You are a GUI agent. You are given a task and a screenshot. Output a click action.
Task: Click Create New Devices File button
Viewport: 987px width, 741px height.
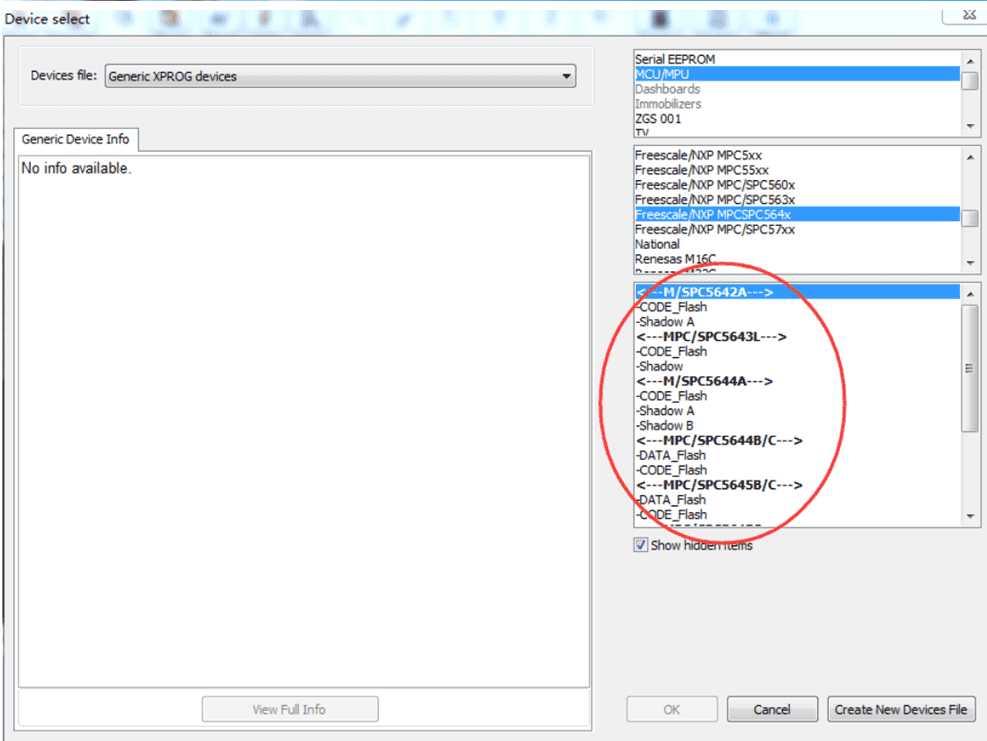901,710
